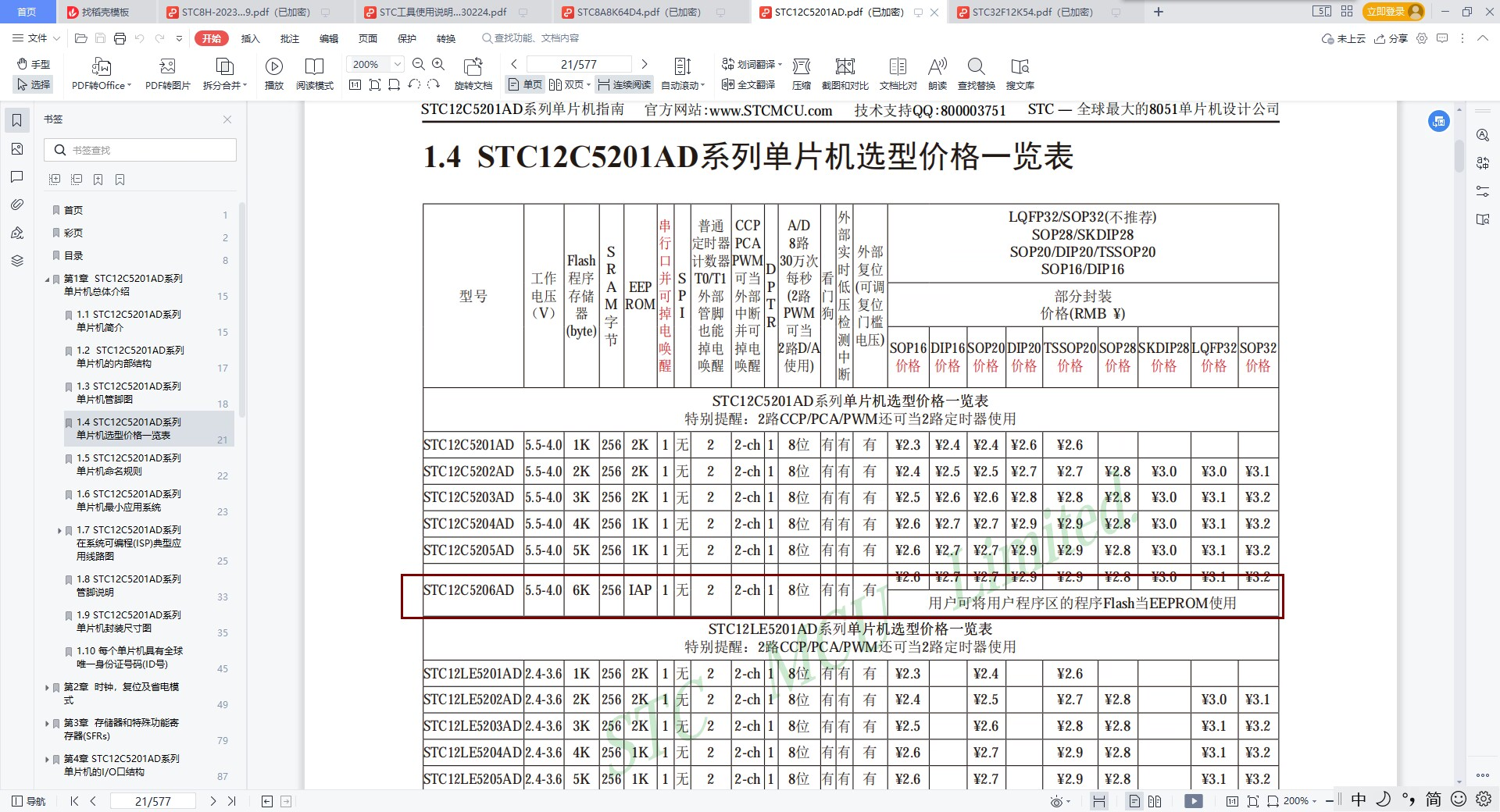Toggle 导航 navigation pane in status bar
Viewport: 1500px width, 812px height.
coord(29,801)
